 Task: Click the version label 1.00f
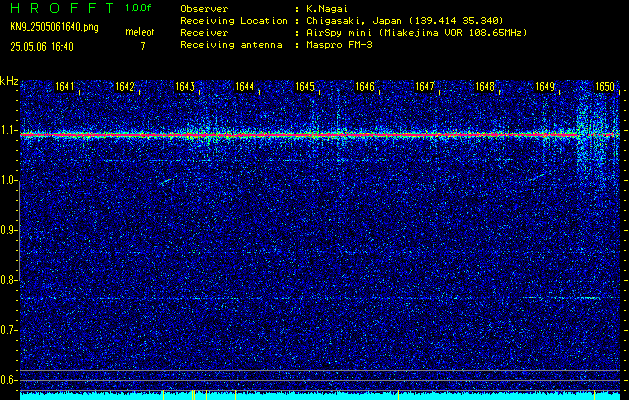click(x=138, y=8)
